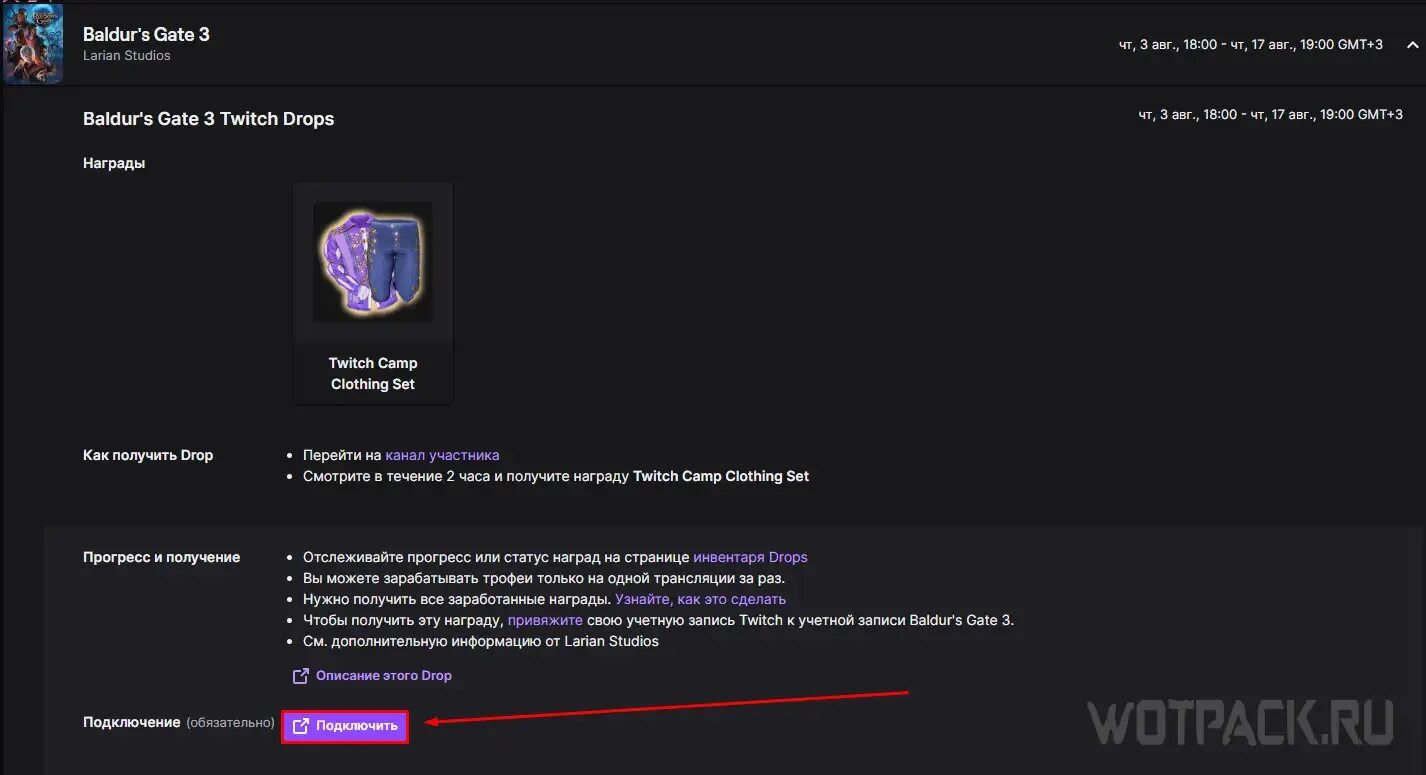Follow the 'Узнайте, как это сделать' link

click(x=700, y=599)
